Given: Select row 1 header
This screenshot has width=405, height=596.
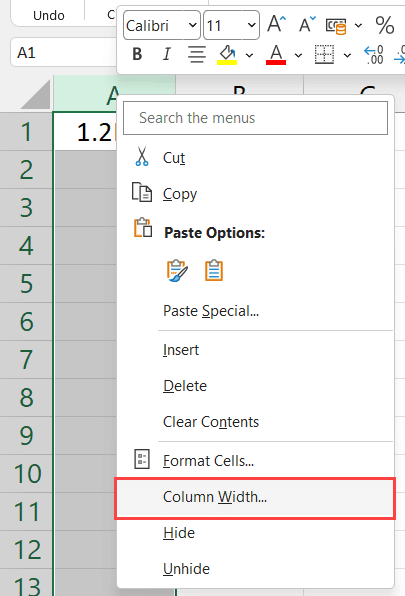Looking at the screenshot, I should coord(26,132).
